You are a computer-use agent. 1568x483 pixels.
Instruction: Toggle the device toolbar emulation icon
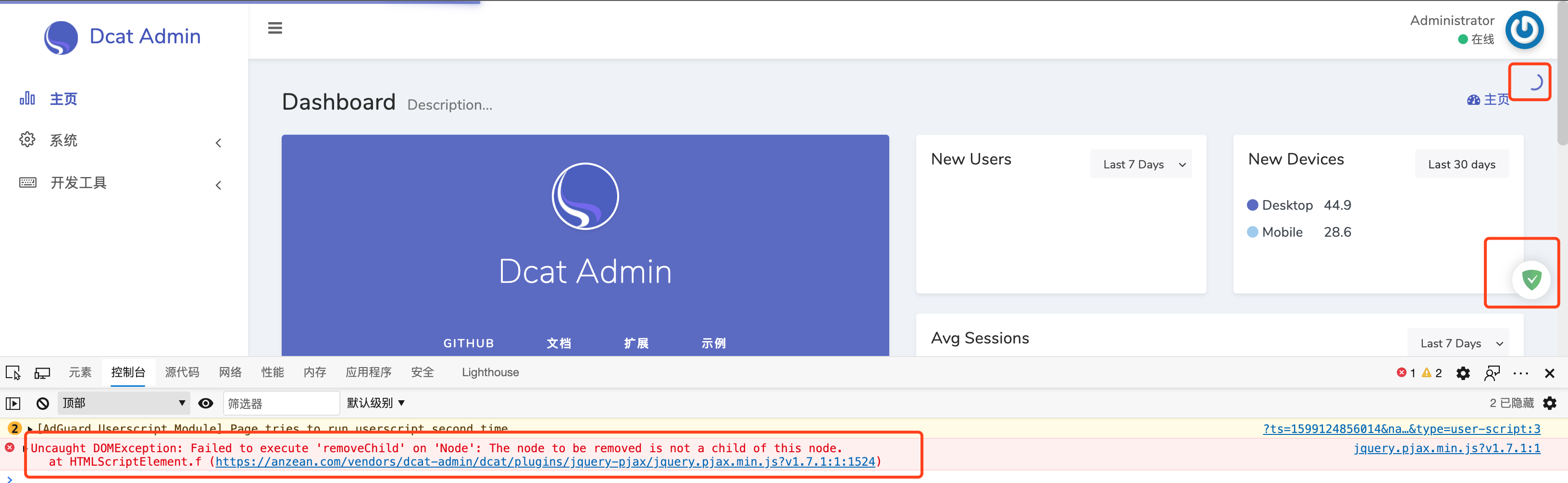pyautogui.click(x=42, y=372)
